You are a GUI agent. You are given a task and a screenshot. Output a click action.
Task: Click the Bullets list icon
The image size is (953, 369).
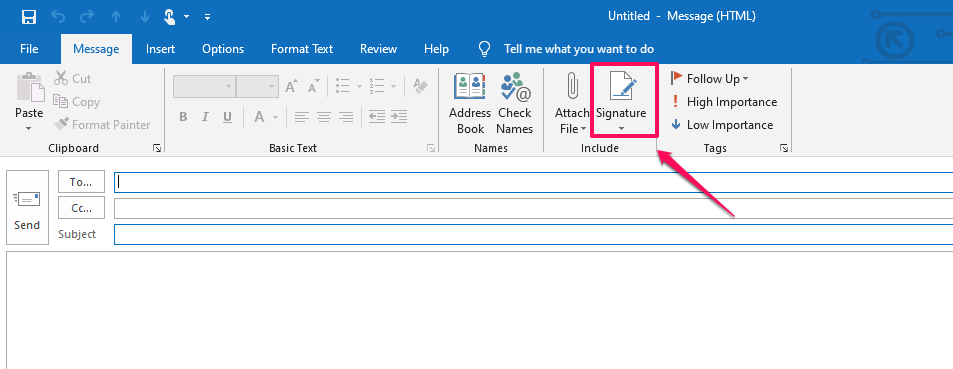(x=343, y=86)
